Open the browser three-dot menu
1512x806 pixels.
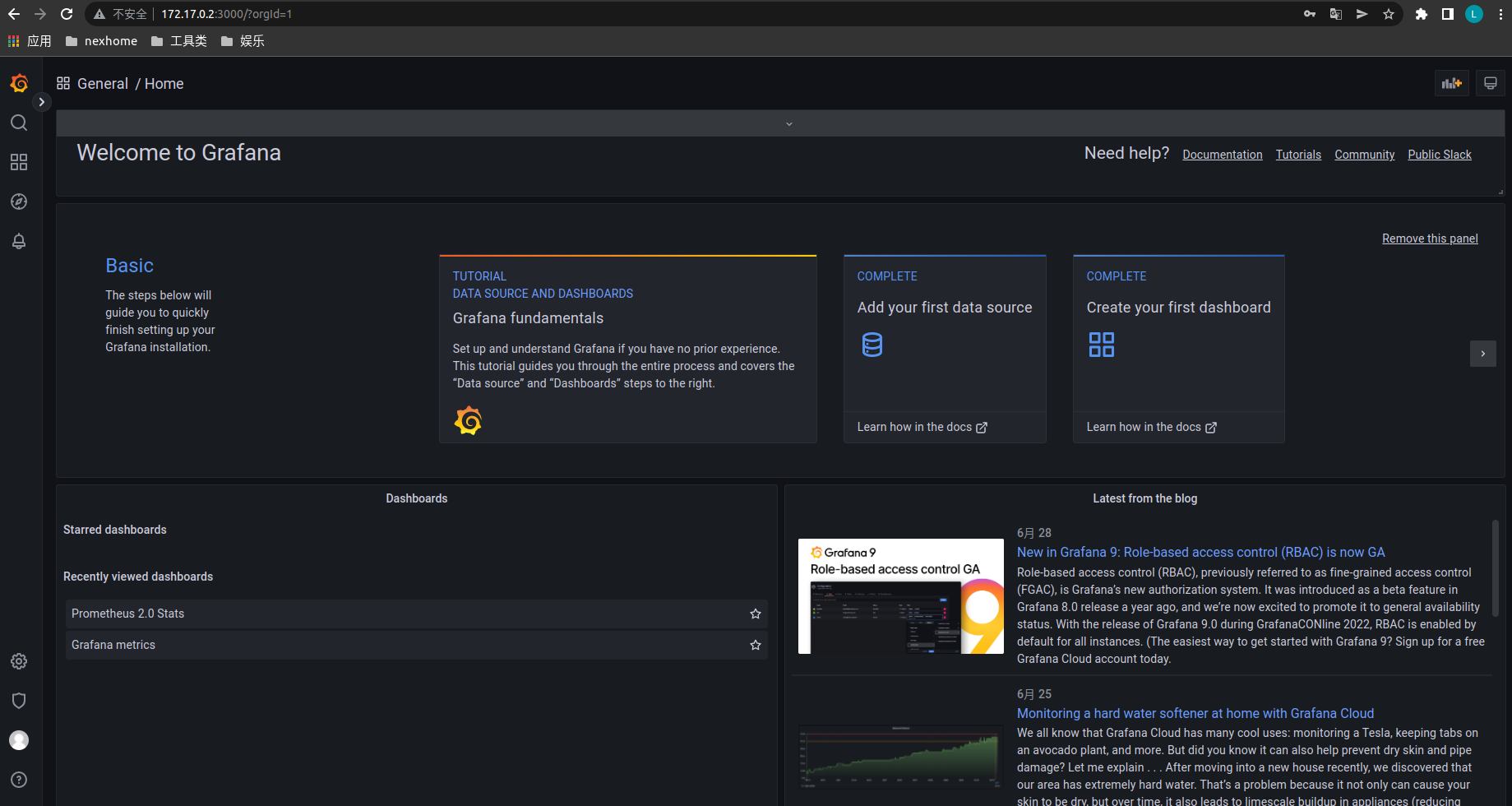click(x=1500, y=14)
